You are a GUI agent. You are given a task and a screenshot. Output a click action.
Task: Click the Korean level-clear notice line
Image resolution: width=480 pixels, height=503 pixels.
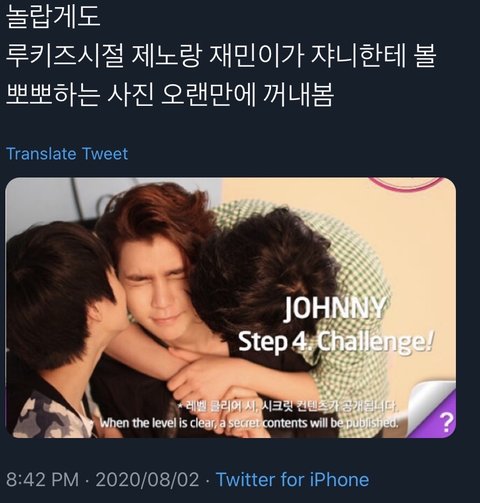point(287,406)
